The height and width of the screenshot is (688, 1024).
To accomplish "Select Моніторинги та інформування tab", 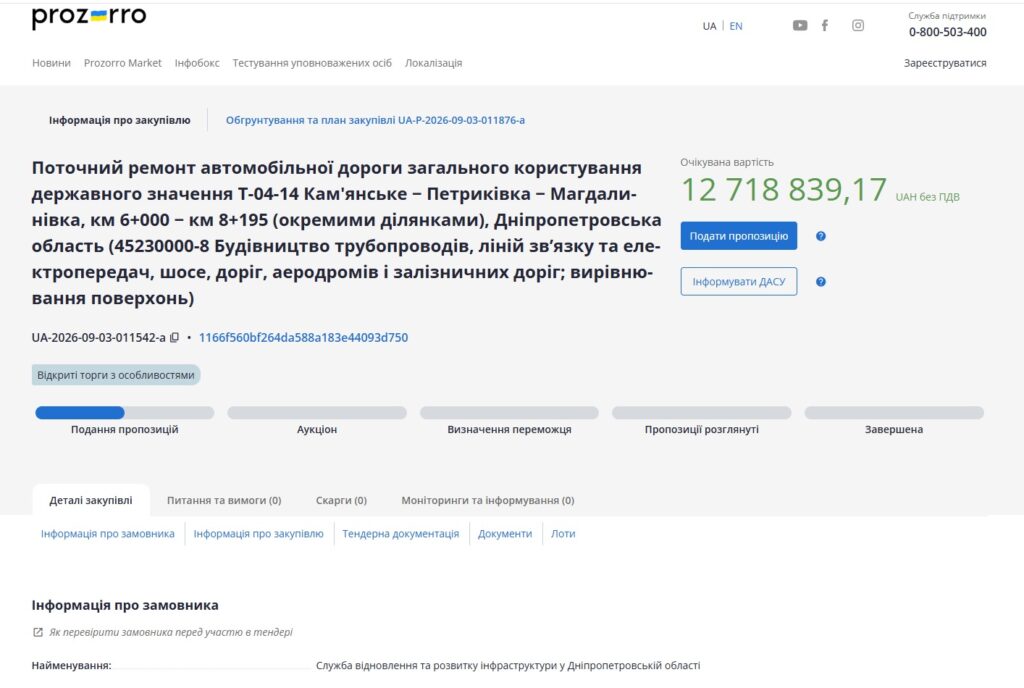I will 488,501.
